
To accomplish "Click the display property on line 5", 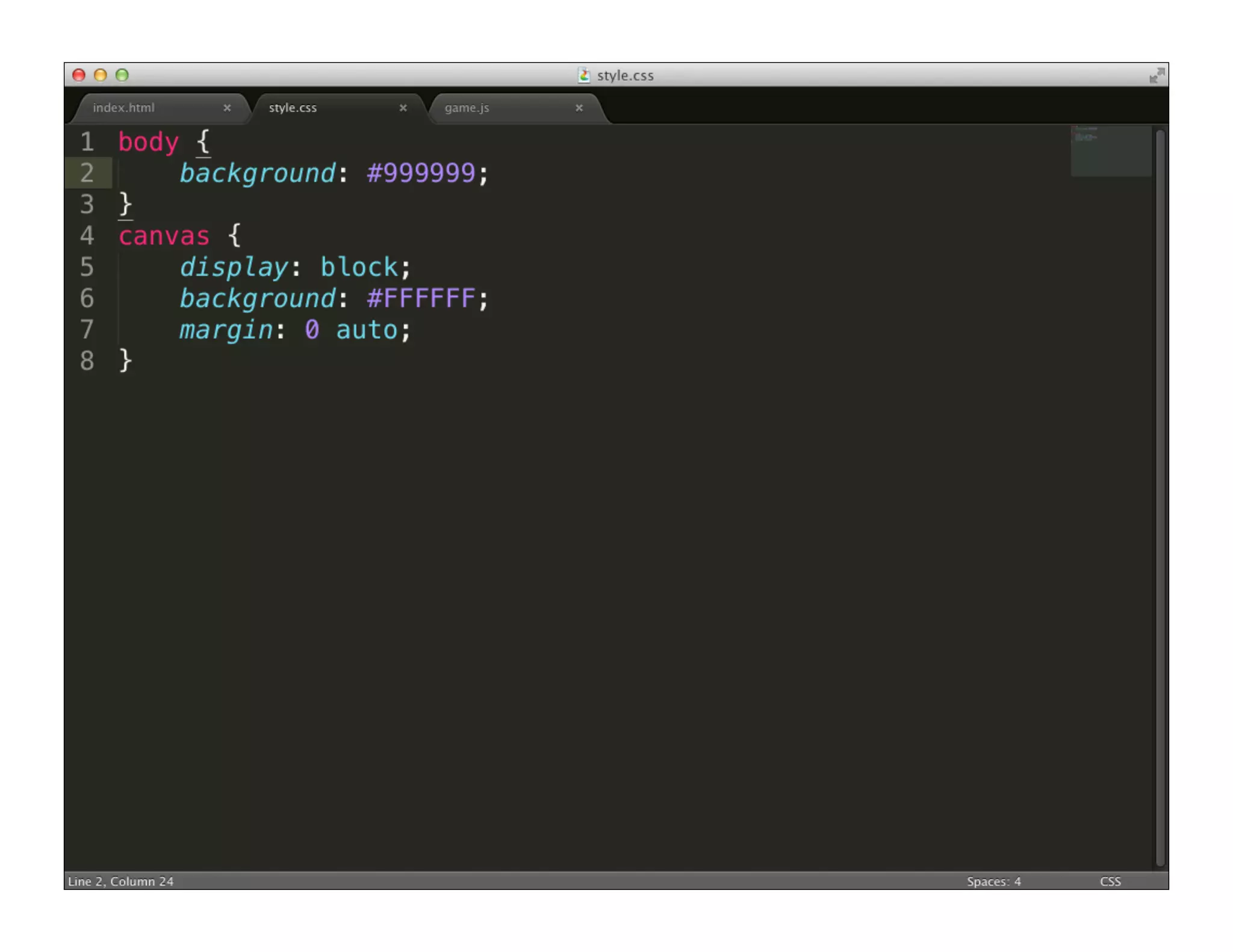I will click(234, 267).
